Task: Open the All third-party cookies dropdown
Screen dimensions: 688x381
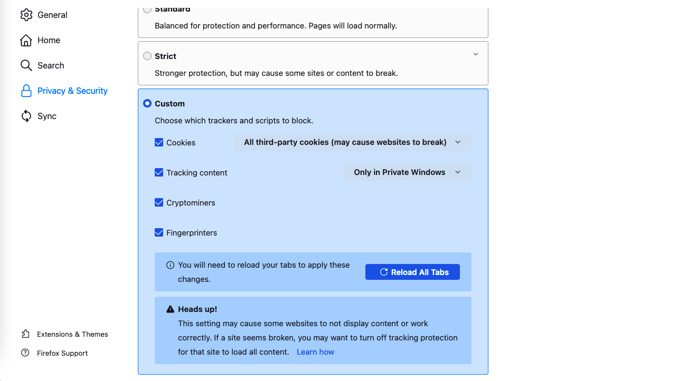Action: 352,142
